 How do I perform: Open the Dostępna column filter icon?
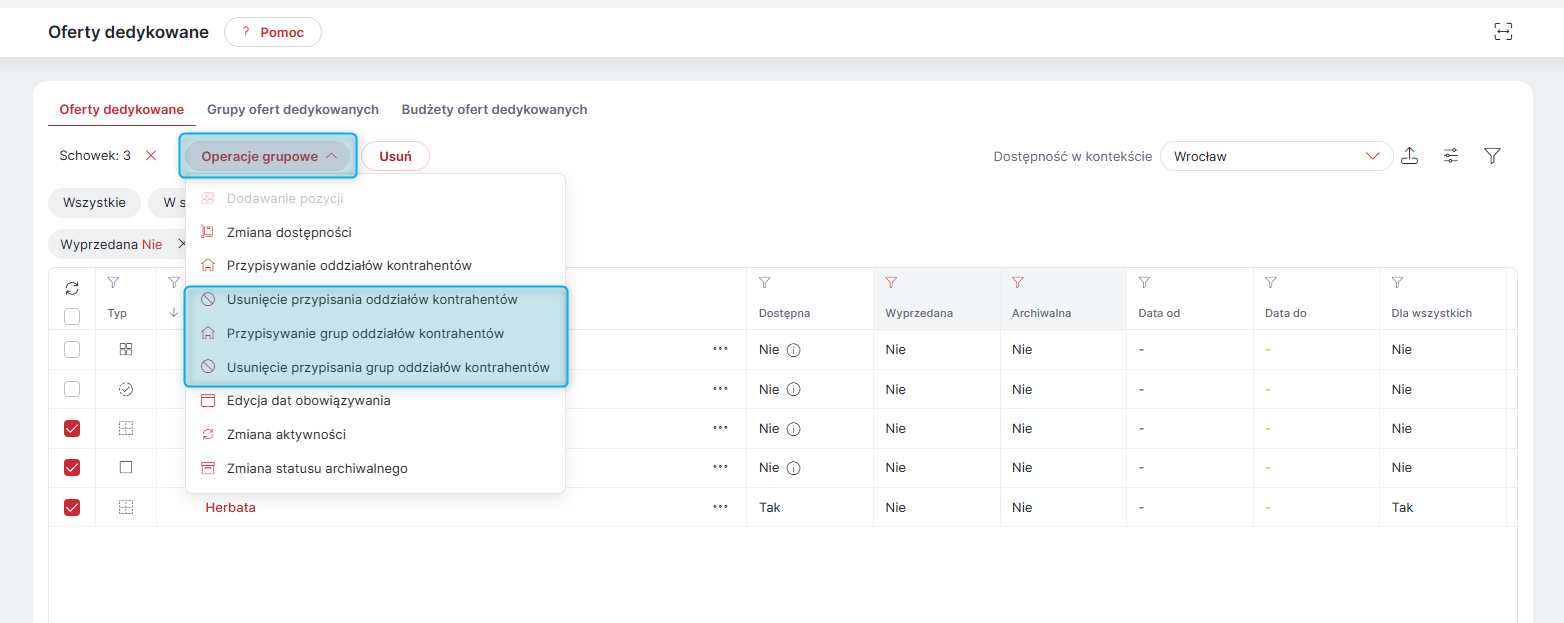(x=765, y=283)
